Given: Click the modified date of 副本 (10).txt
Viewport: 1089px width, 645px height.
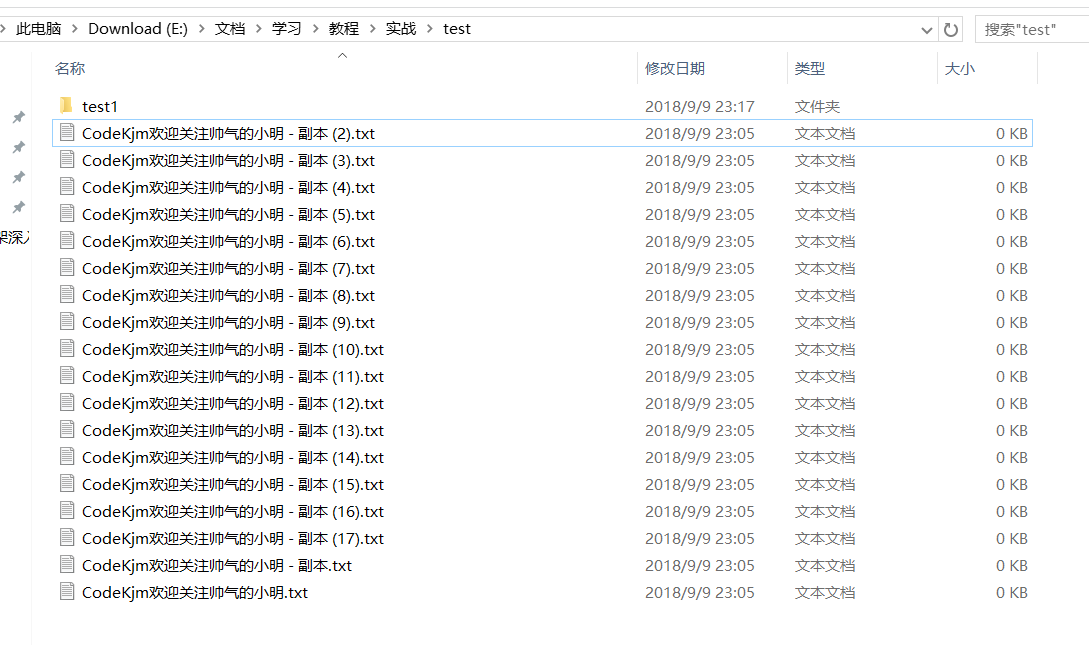Looking at the screenshot, I should point(699,349).
